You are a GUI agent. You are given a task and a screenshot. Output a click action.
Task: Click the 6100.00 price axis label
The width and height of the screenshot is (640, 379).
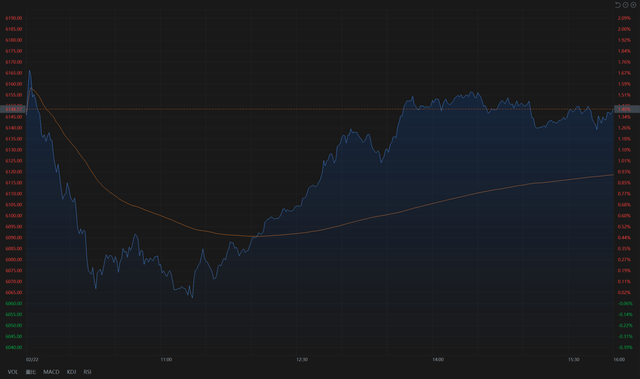coord(13,216)
